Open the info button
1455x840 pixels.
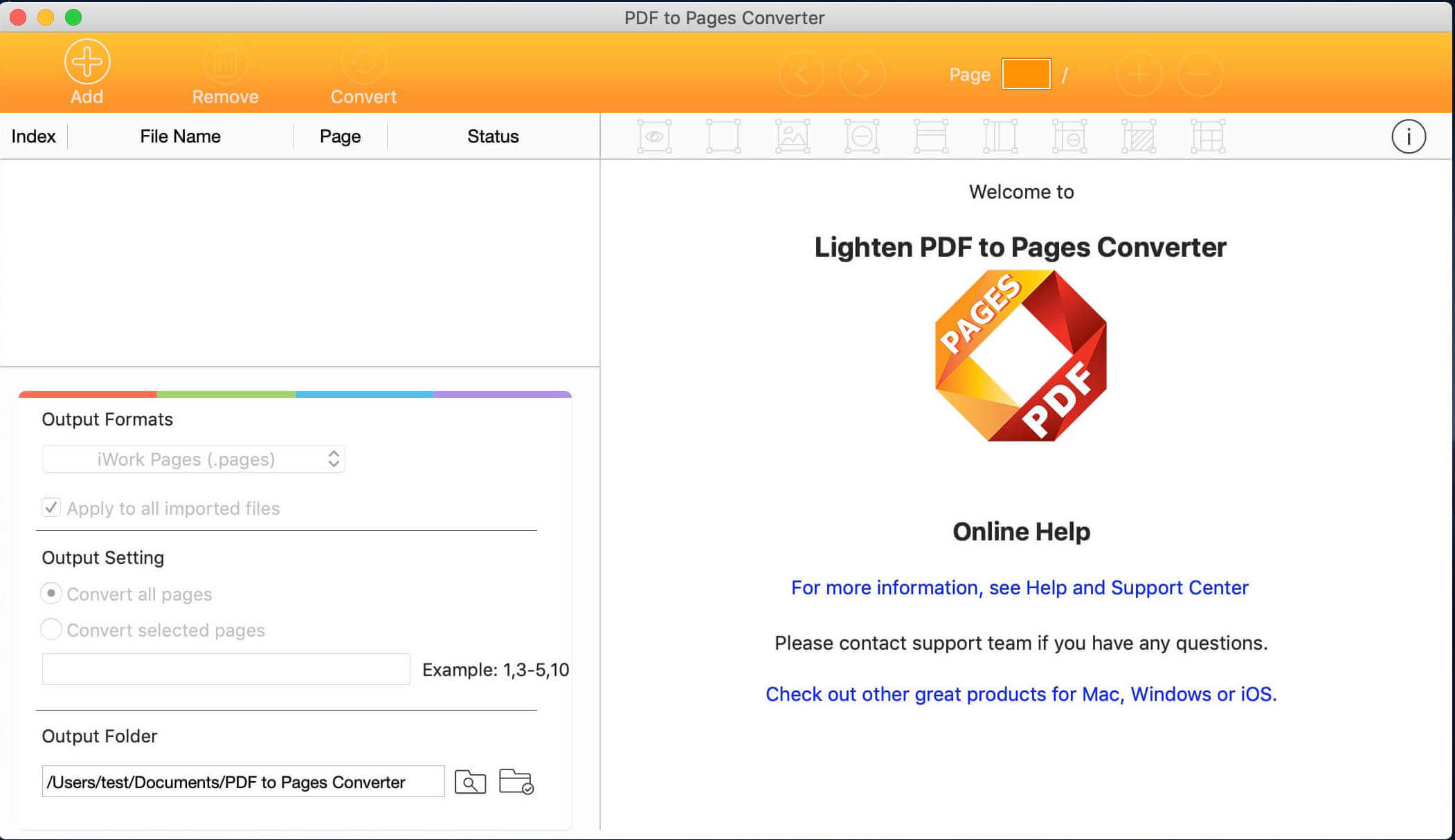click(1409, 136)
